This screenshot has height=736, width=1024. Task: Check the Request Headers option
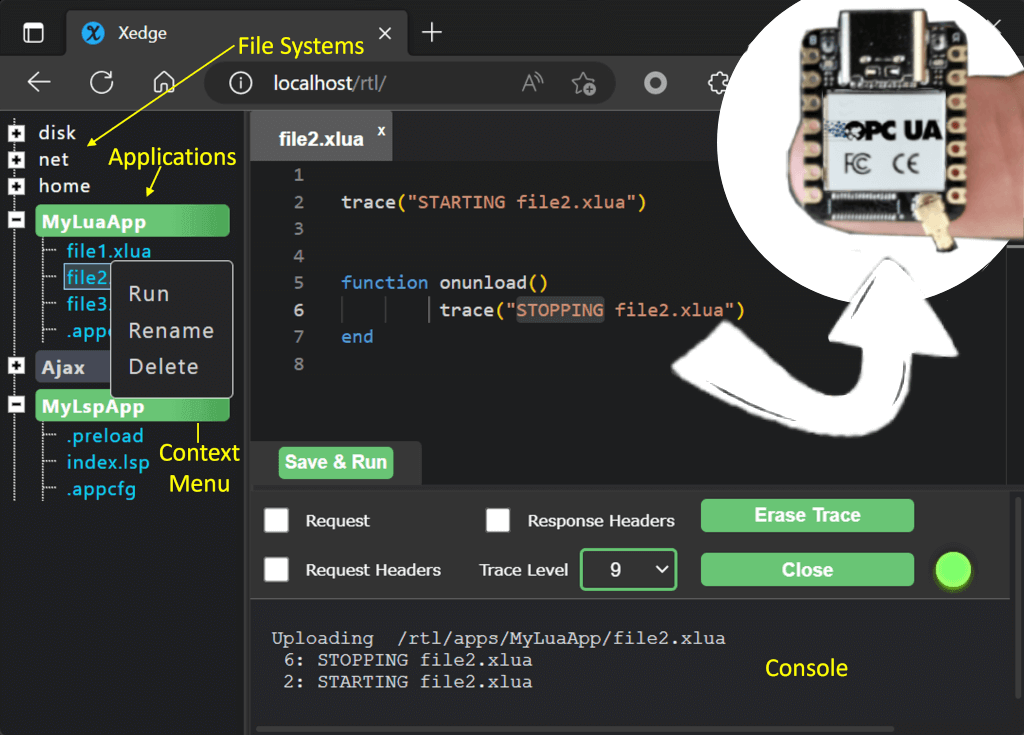[276, 569]
